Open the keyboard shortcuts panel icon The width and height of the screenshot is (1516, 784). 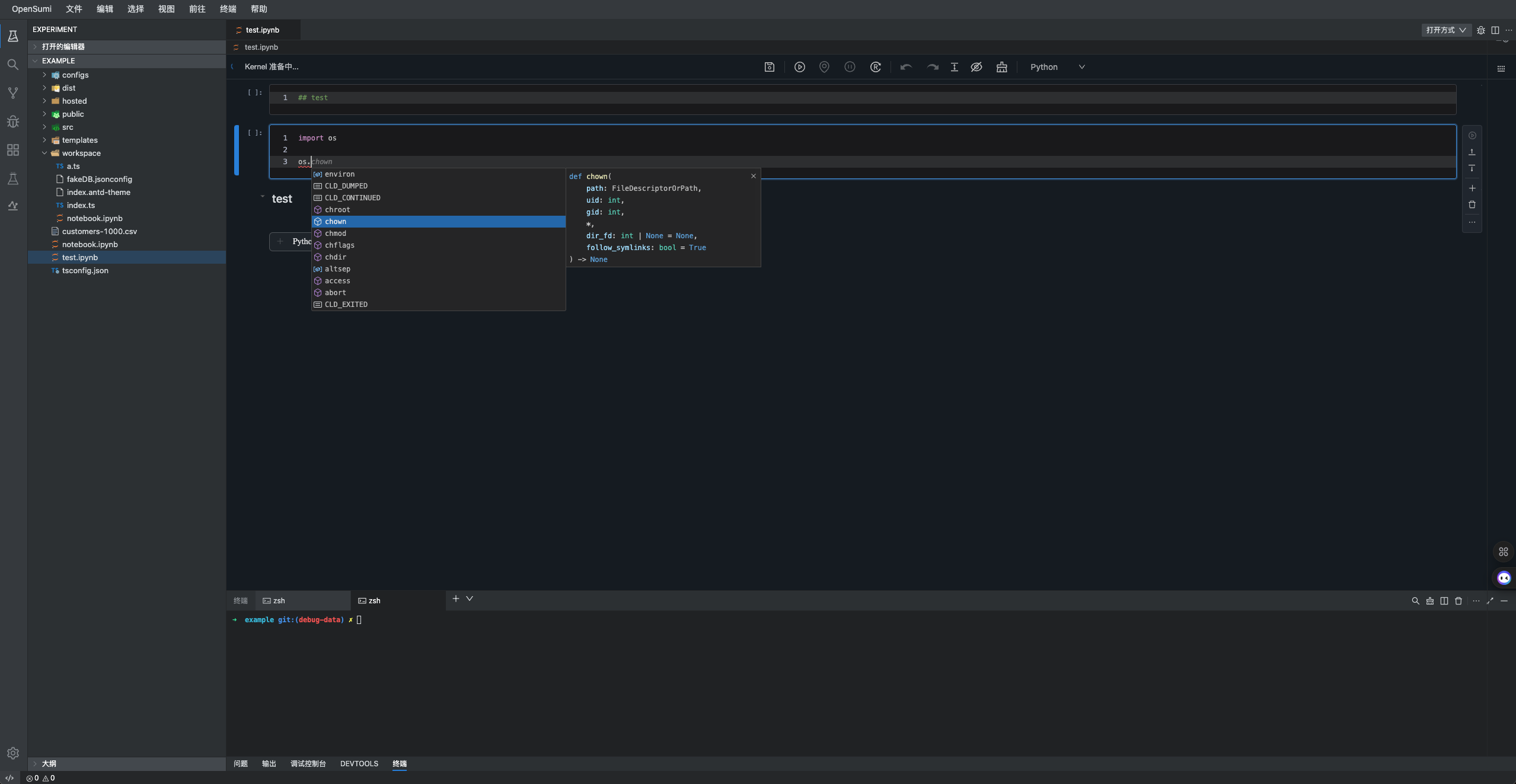point(1501,69)
